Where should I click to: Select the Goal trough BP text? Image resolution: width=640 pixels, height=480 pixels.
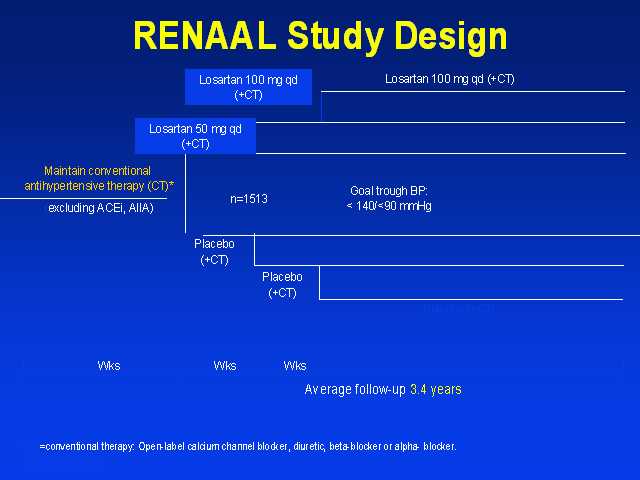[389, 191]
